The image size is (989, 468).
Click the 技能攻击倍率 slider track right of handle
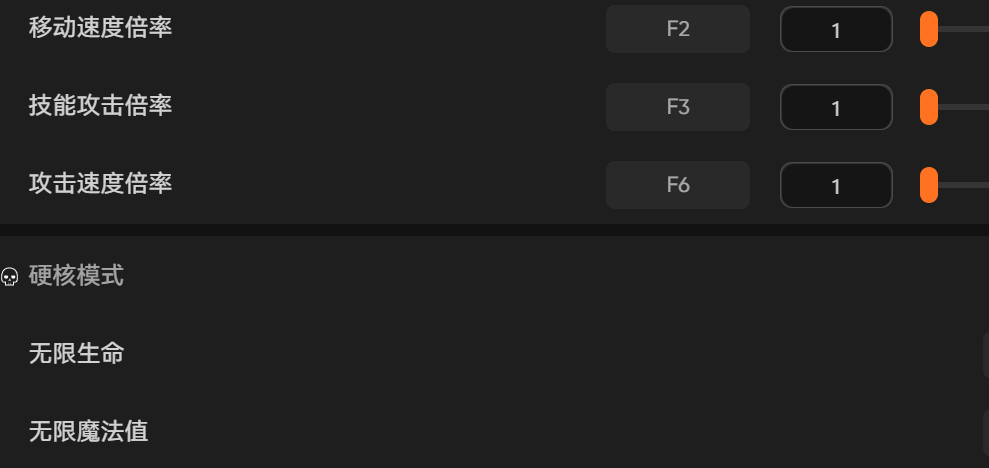(965, 107)
